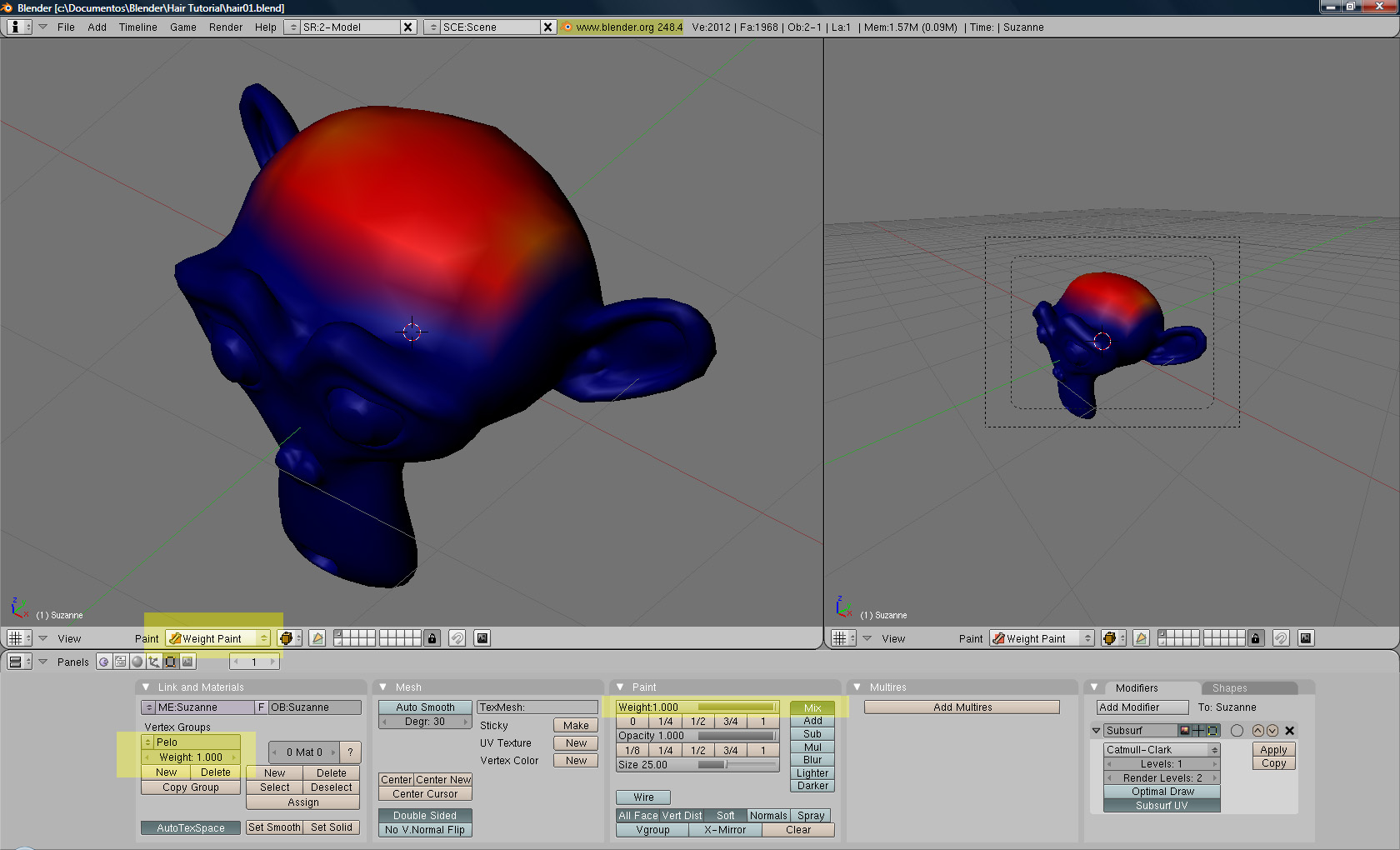
Task: Select the Mix paint blend mode
Action: click(812, 707)
